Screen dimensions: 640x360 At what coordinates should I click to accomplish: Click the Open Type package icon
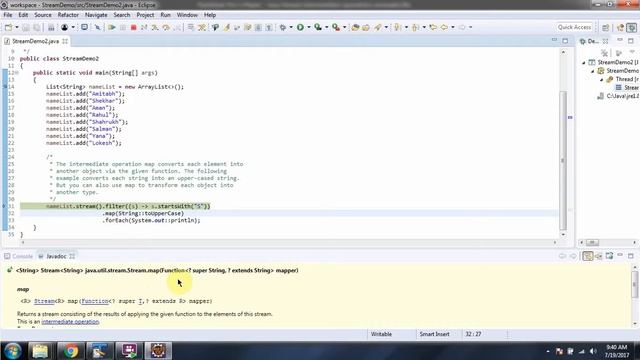pos(355,27)
